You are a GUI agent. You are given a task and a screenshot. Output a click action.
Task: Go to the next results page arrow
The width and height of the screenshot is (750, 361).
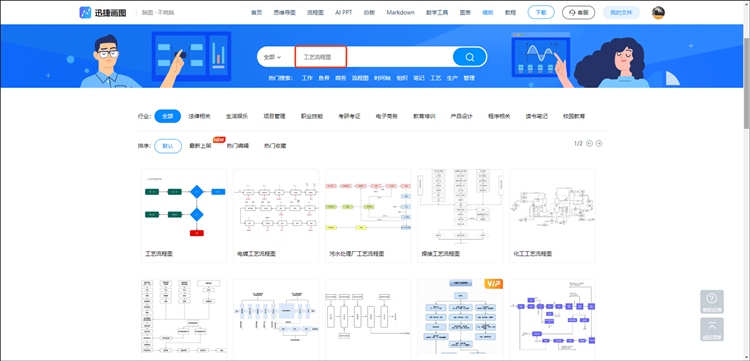click(x=599, y=143)
